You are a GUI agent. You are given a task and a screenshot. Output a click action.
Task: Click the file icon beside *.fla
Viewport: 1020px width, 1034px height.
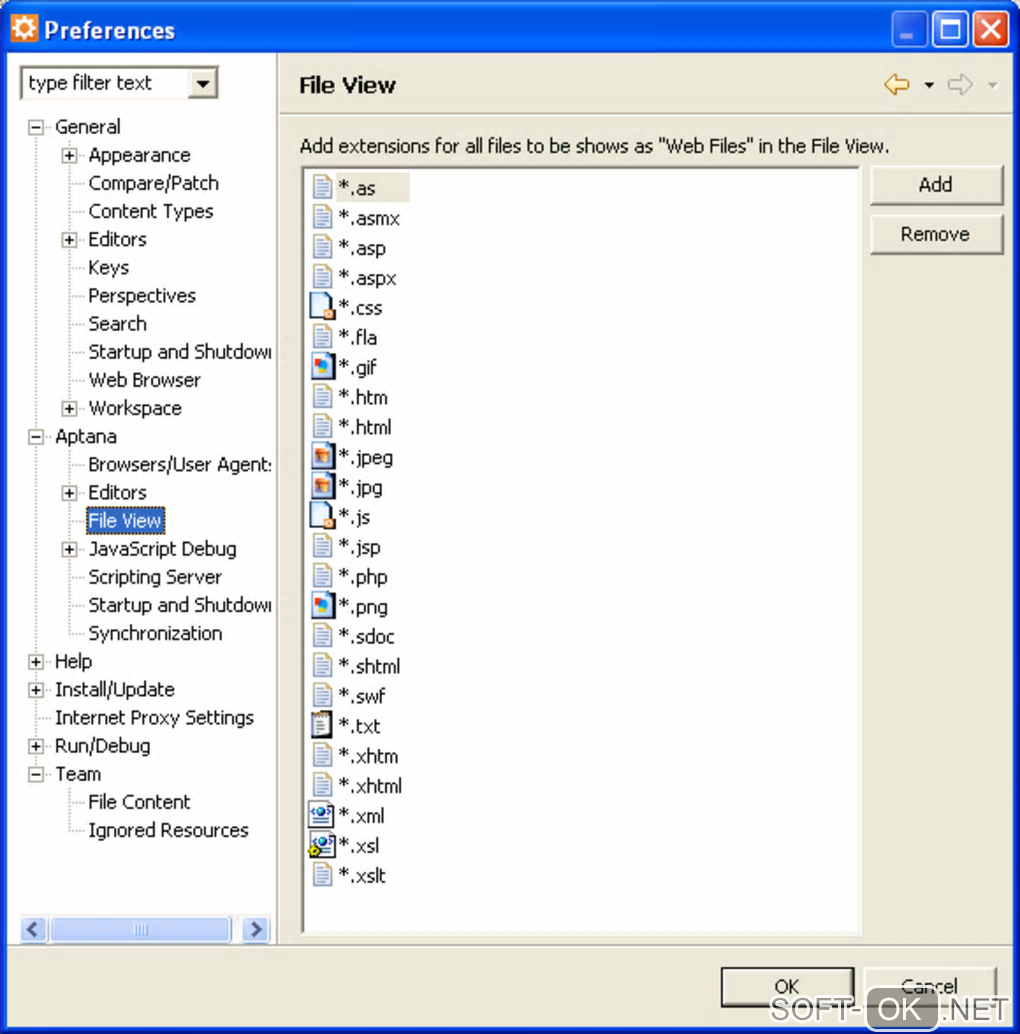(x=322, y=336)
